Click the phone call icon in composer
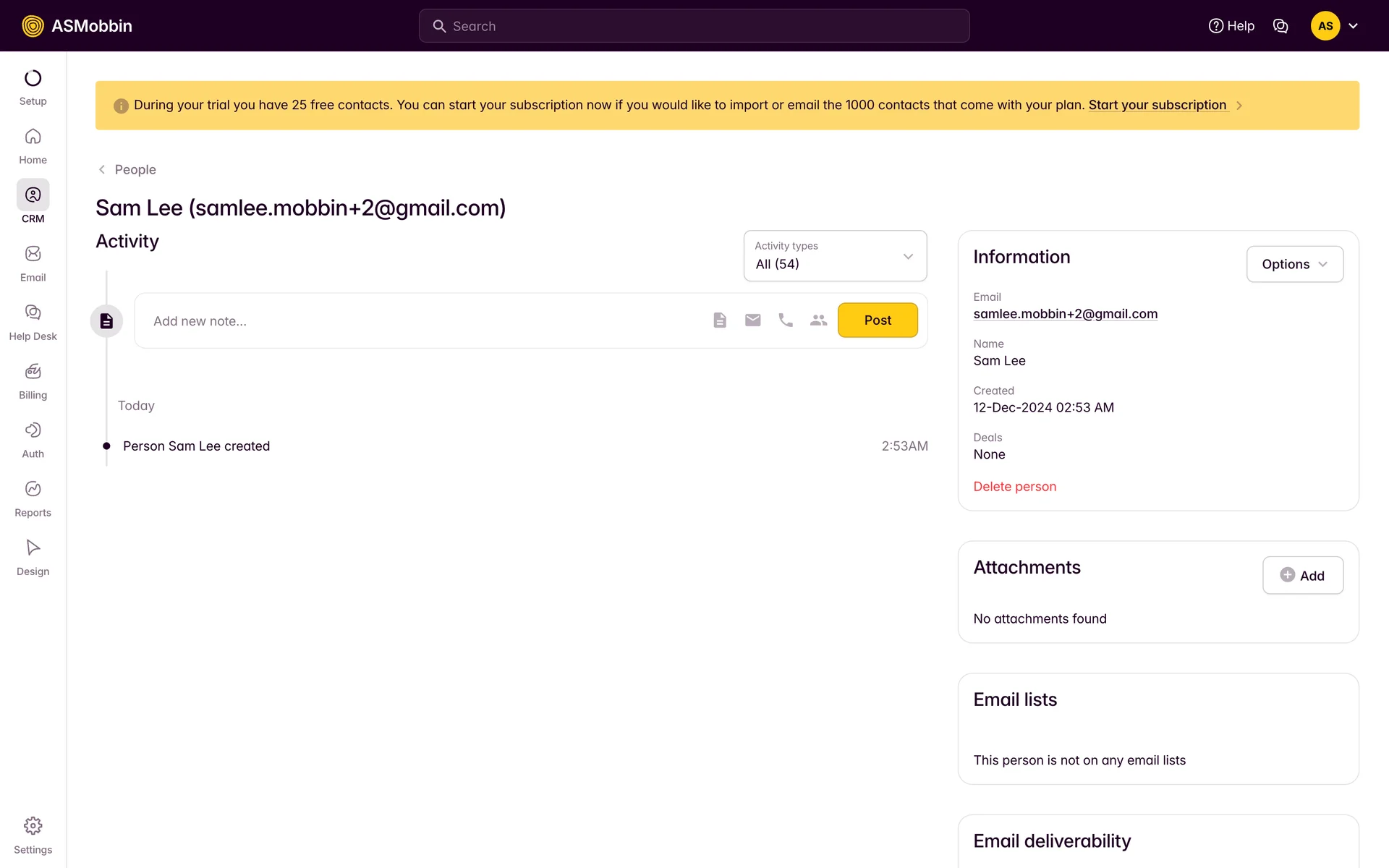This screenshot has width=1389, height=868. pos(786,320)
